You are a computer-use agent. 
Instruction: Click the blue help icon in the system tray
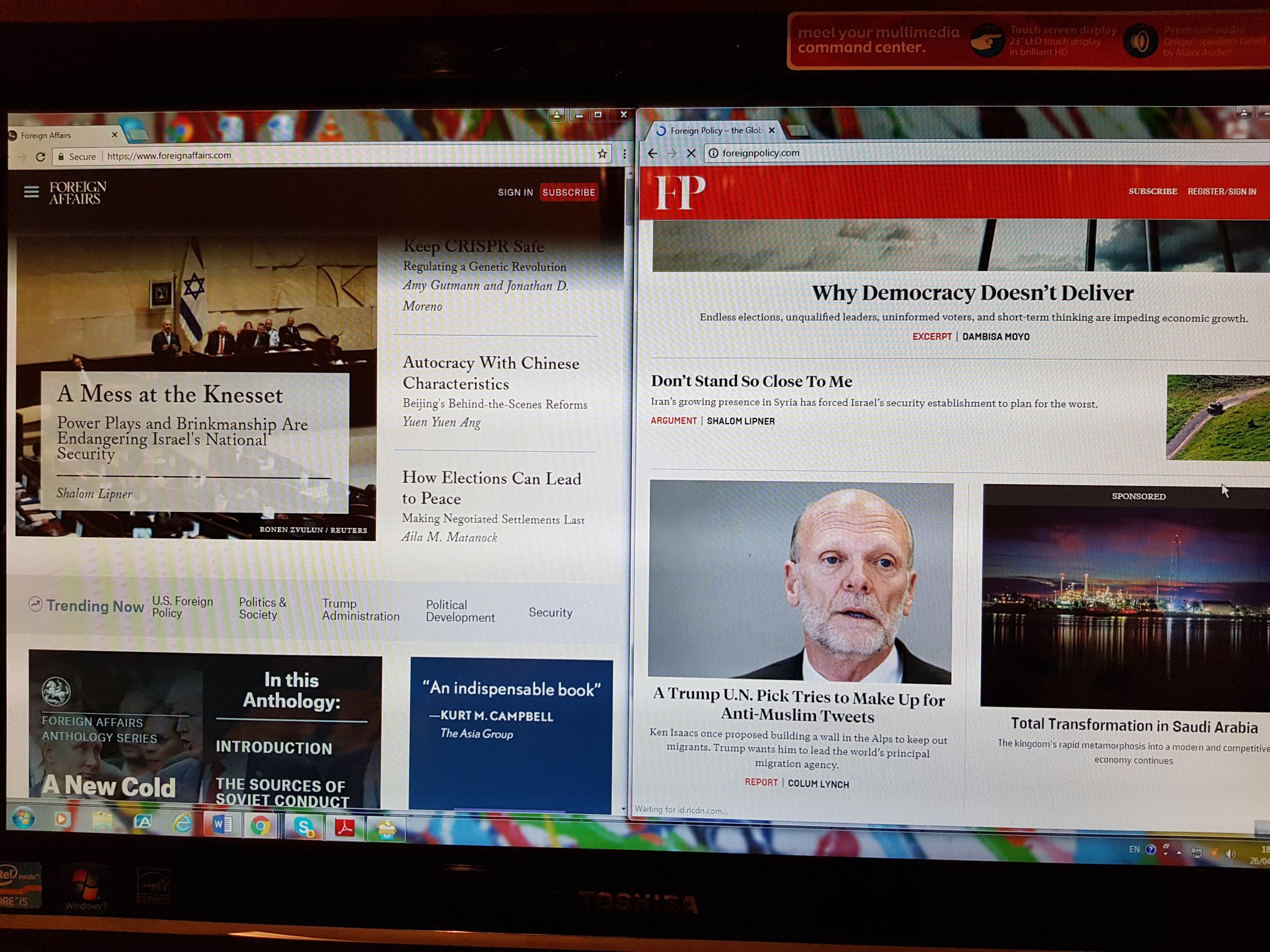pyautogui.click(x=1150, y=850)
